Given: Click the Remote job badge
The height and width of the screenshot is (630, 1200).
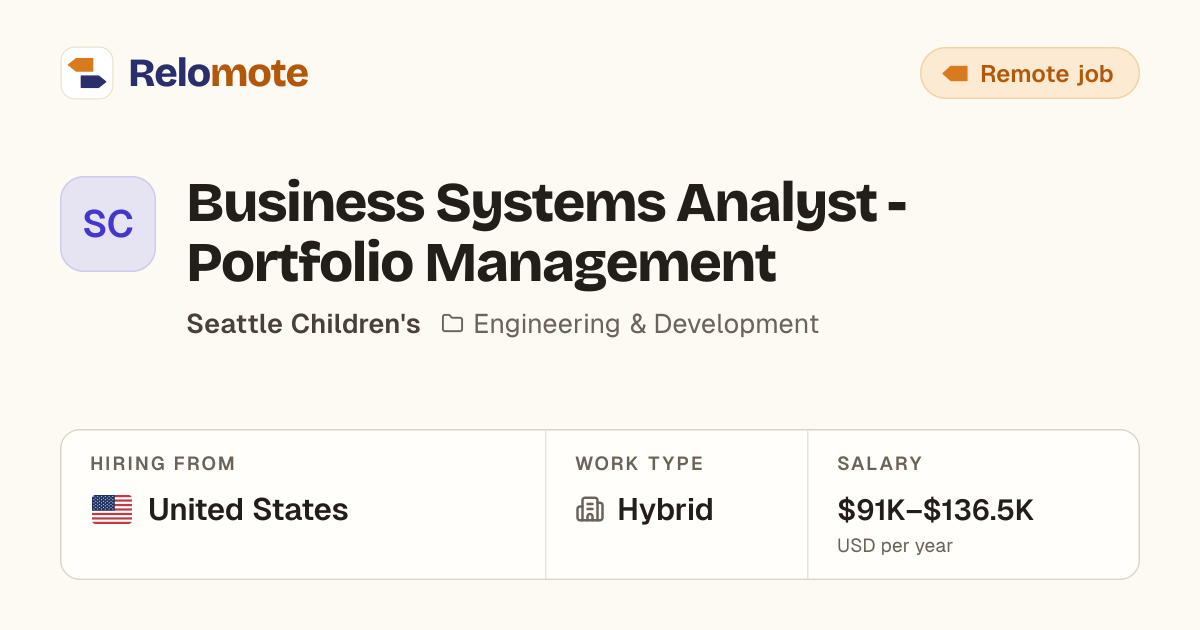Looking at the screenshot, I should [x=1029, y=73].
